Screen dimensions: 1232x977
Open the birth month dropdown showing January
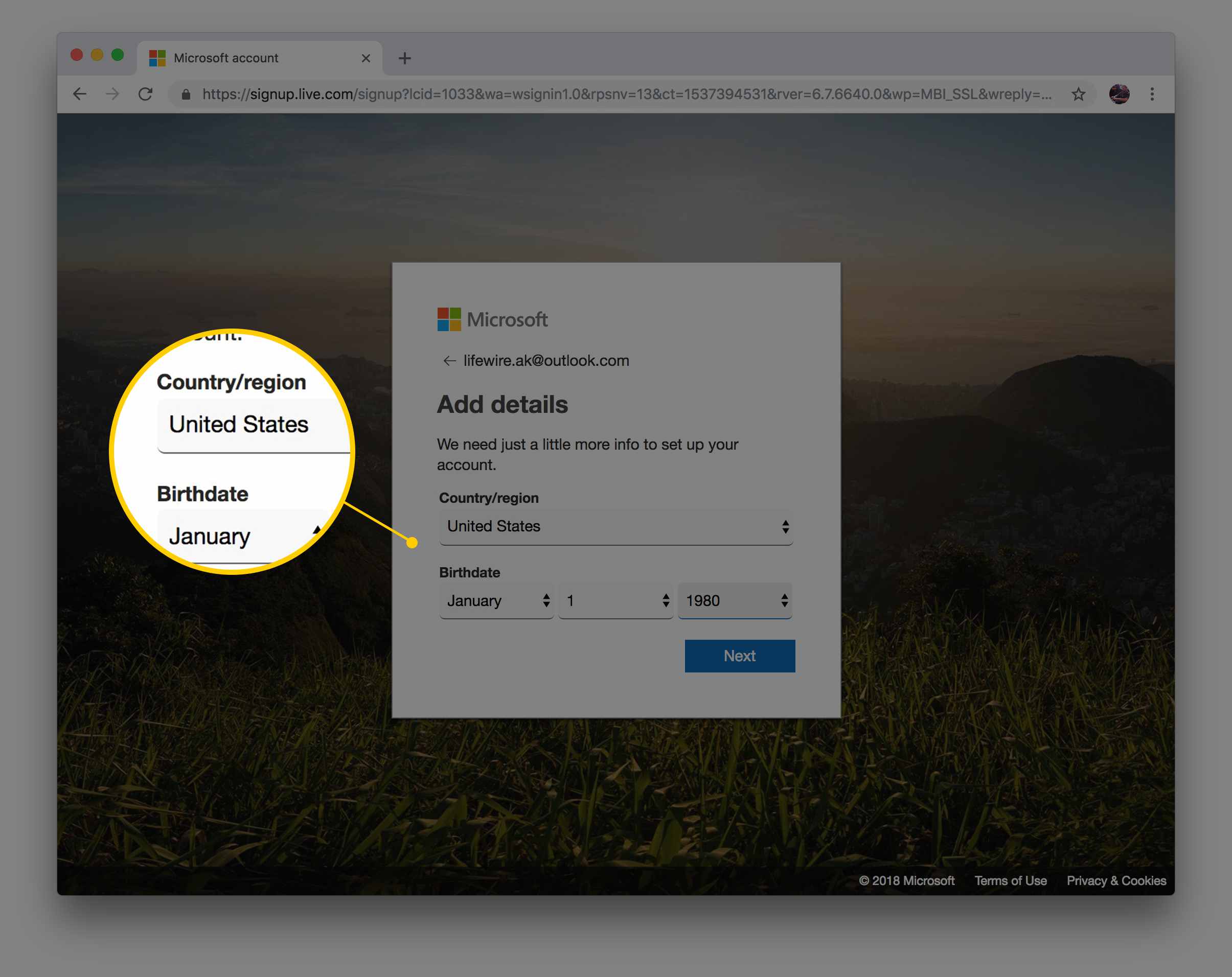496,600
